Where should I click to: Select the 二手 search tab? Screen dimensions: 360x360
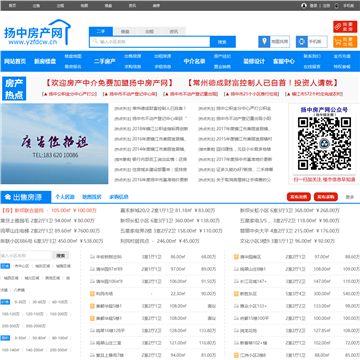pyautogui.click(x=101, y=31)
